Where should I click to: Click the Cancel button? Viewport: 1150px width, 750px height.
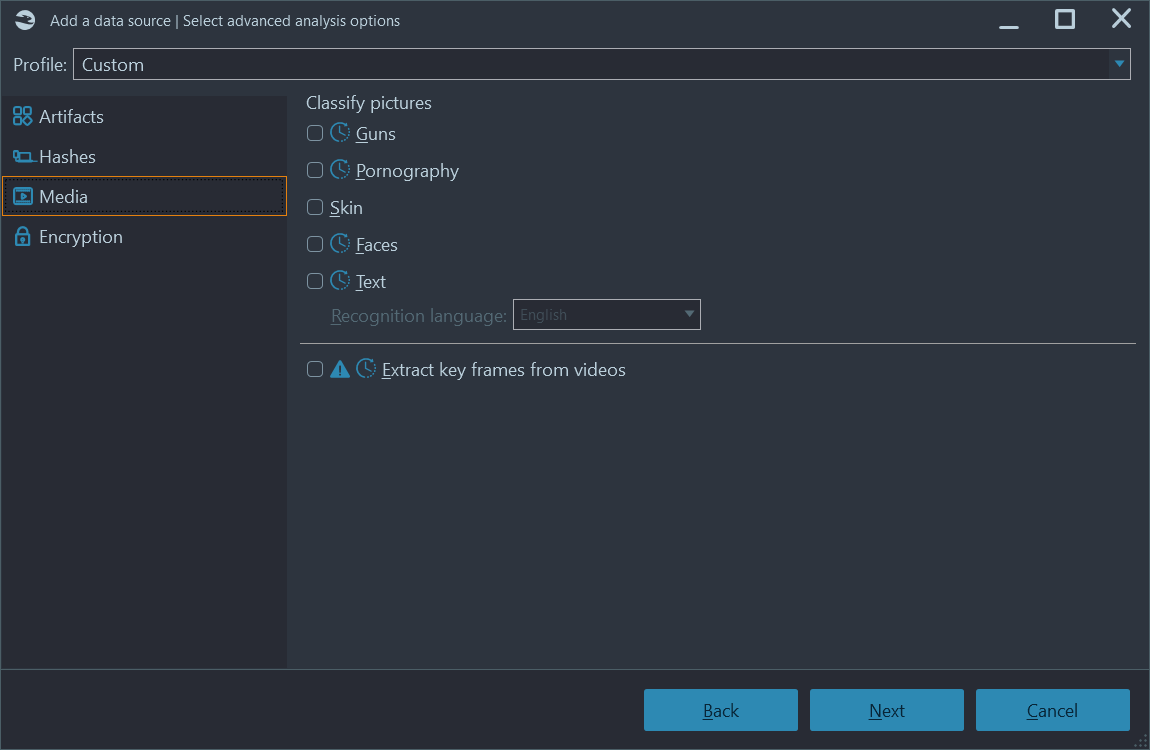click(1052, 710)
